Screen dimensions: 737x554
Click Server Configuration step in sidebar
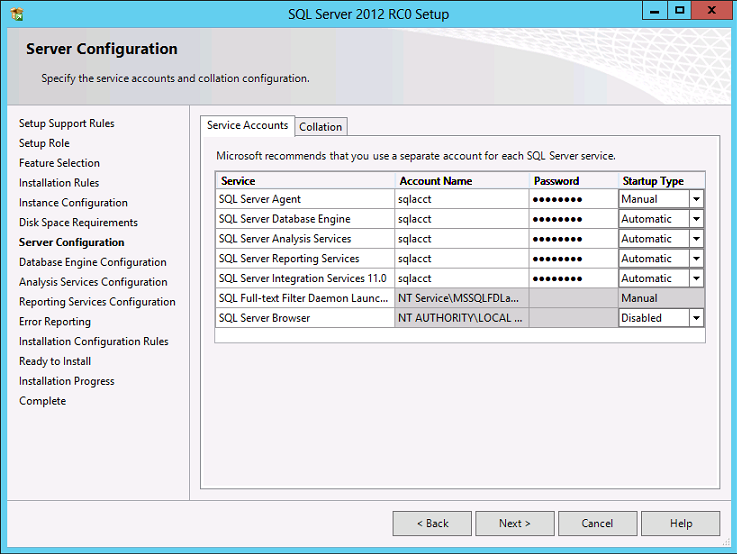(71, 242)
